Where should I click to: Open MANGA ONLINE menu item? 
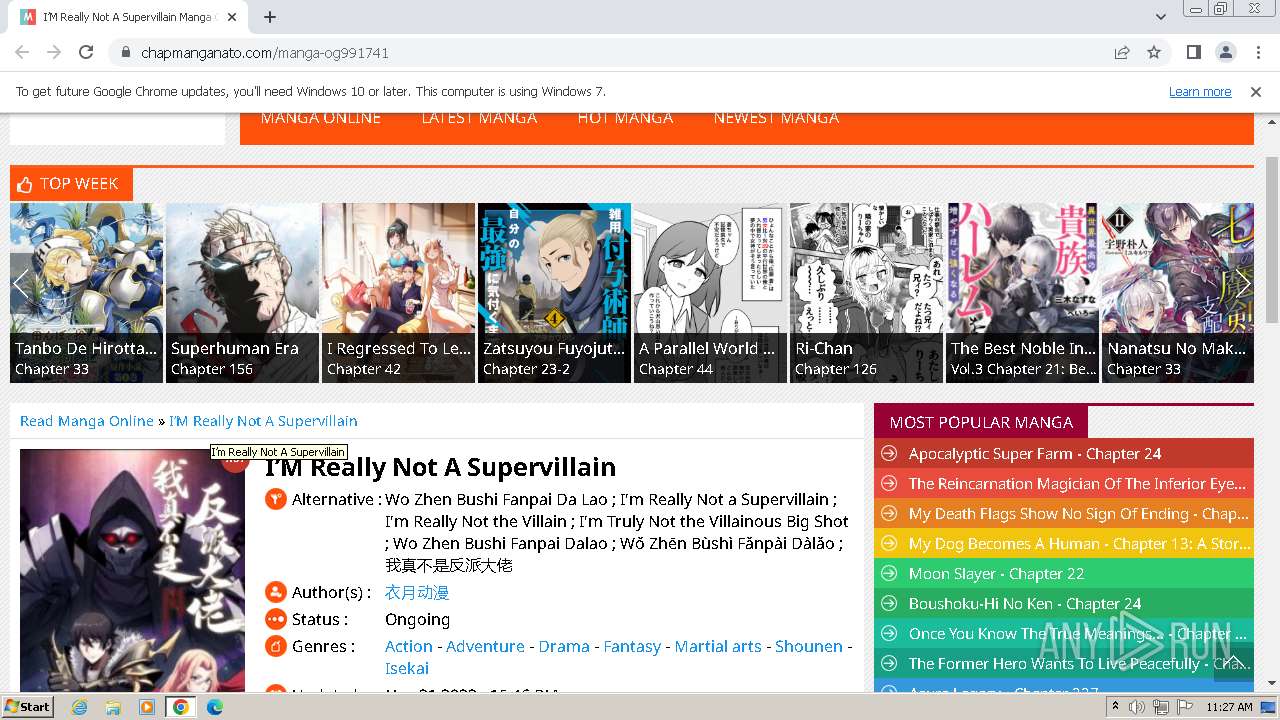pyautogui.click(x=321, y=118)
